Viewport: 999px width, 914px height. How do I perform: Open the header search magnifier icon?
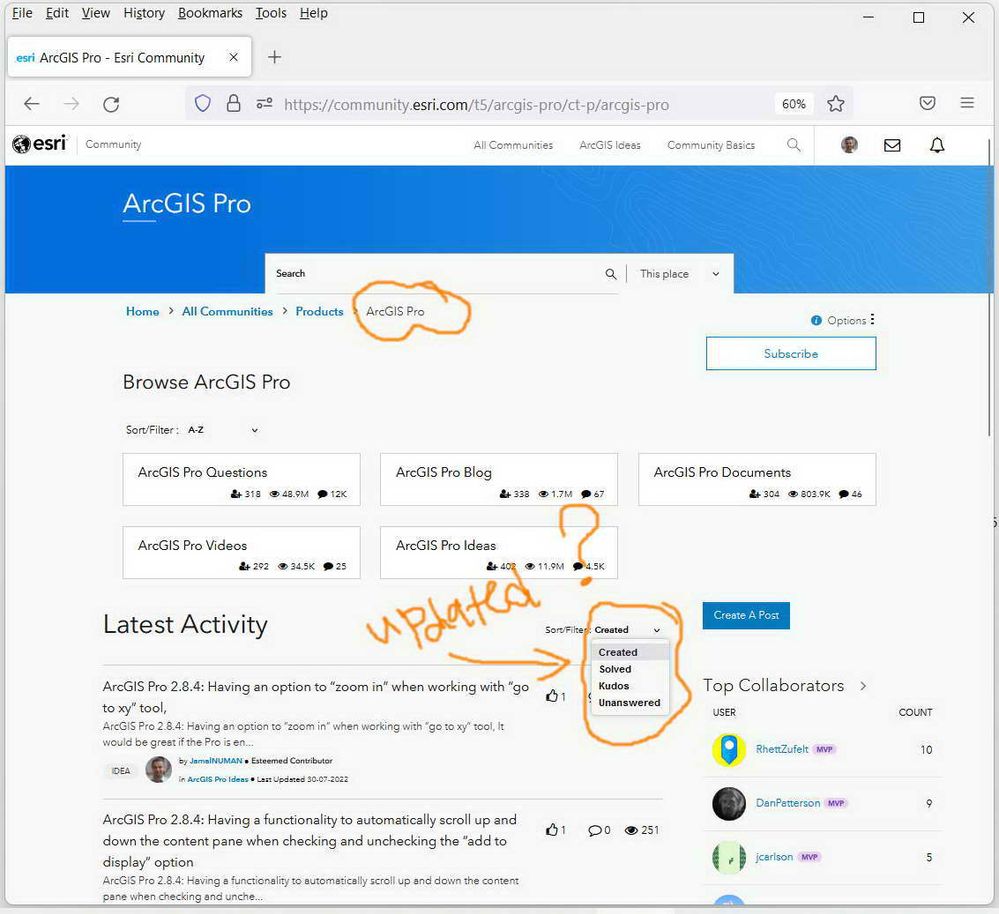pyautogui.click(x=794, y=145)
